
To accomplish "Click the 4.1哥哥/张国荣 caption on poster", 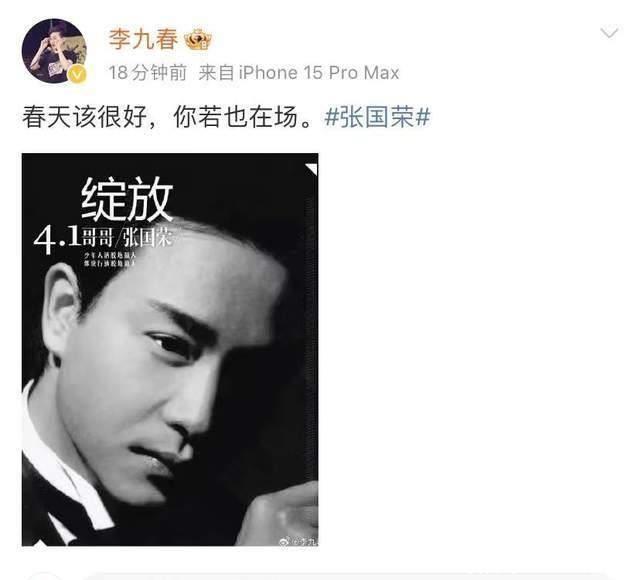I will coord(103,238).
